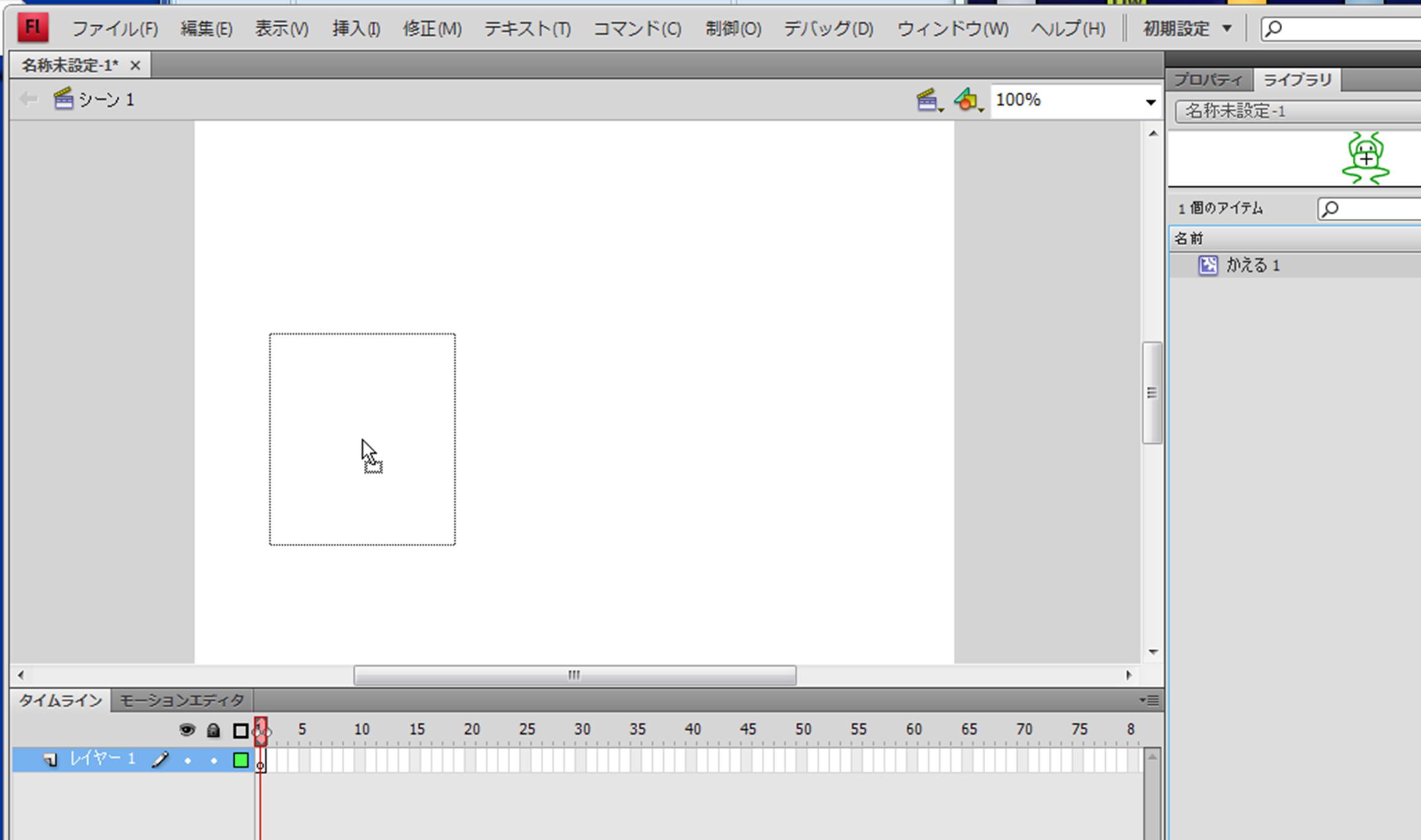The height and width of the screenshot is (840, 1421).
Task: Click the show all layers as outlines icon
Action: [240, 731]
